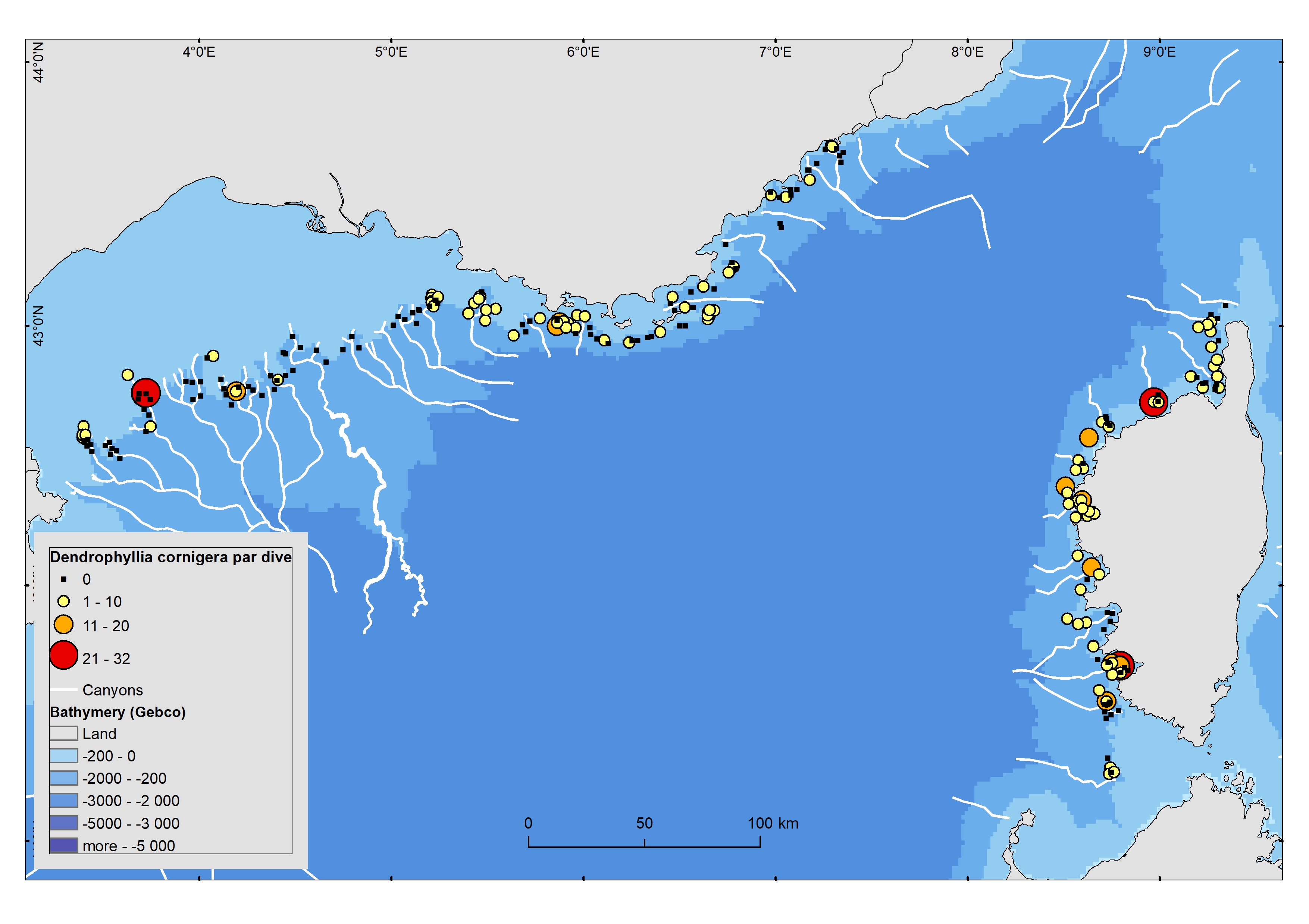Click the yellow circle legend symbol for 1 - 10

coord(64,601)
